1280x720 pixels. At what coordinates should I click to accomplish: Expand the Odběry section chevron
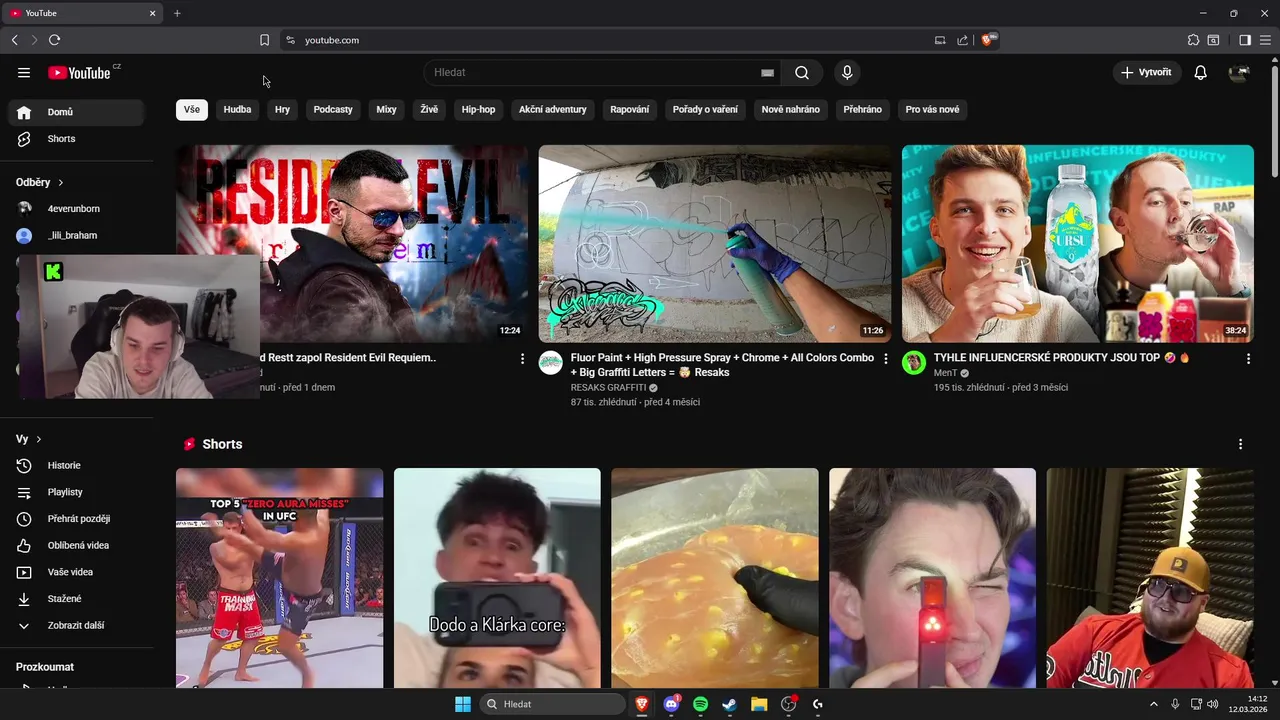pyautogui.click(x=60, y=183)
